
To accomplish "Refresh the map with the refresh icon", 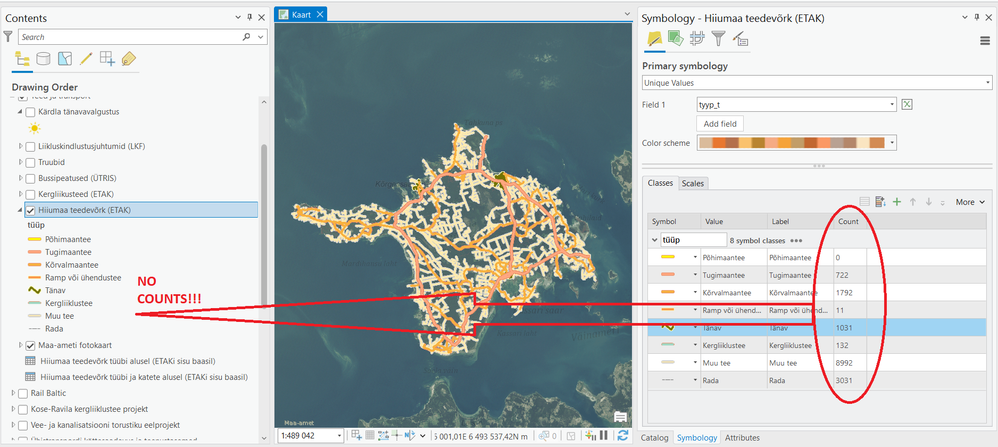I will click(624, 435).
